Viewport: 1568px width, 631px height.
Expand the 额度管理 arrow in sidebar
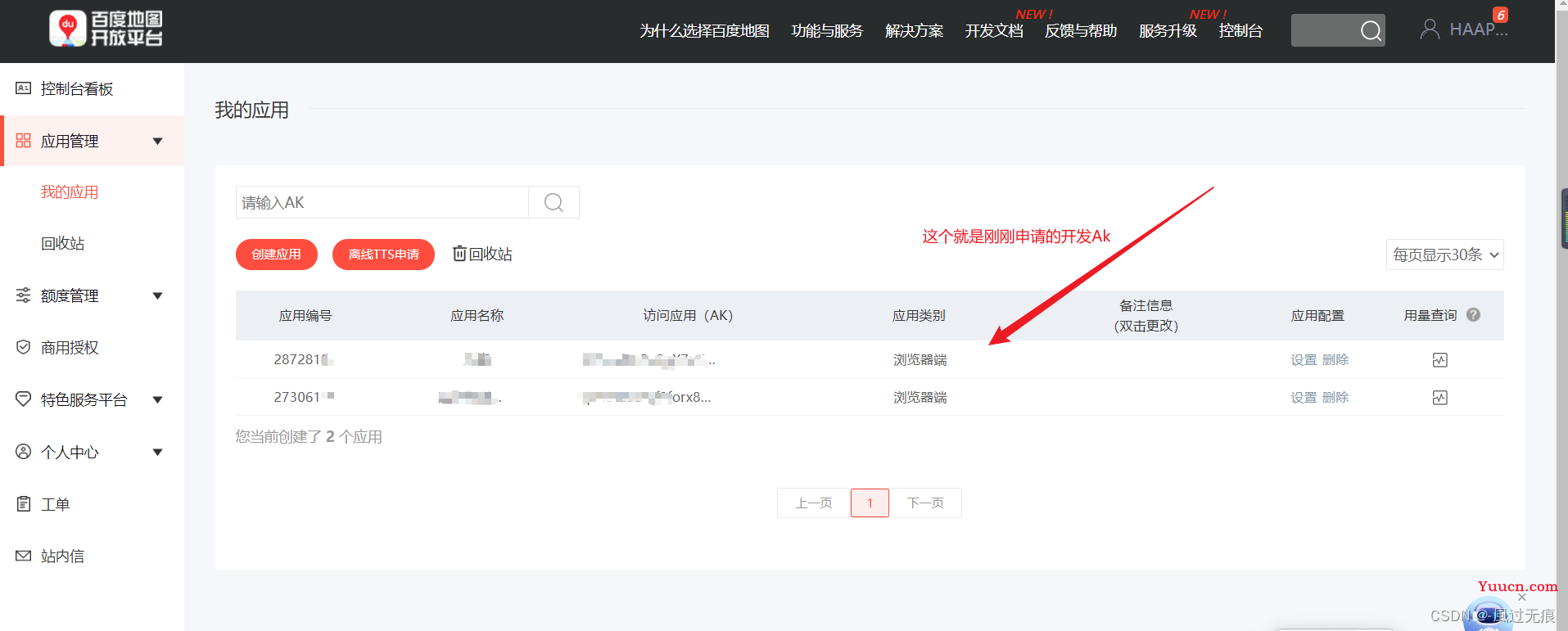click(x=158, y=296)
